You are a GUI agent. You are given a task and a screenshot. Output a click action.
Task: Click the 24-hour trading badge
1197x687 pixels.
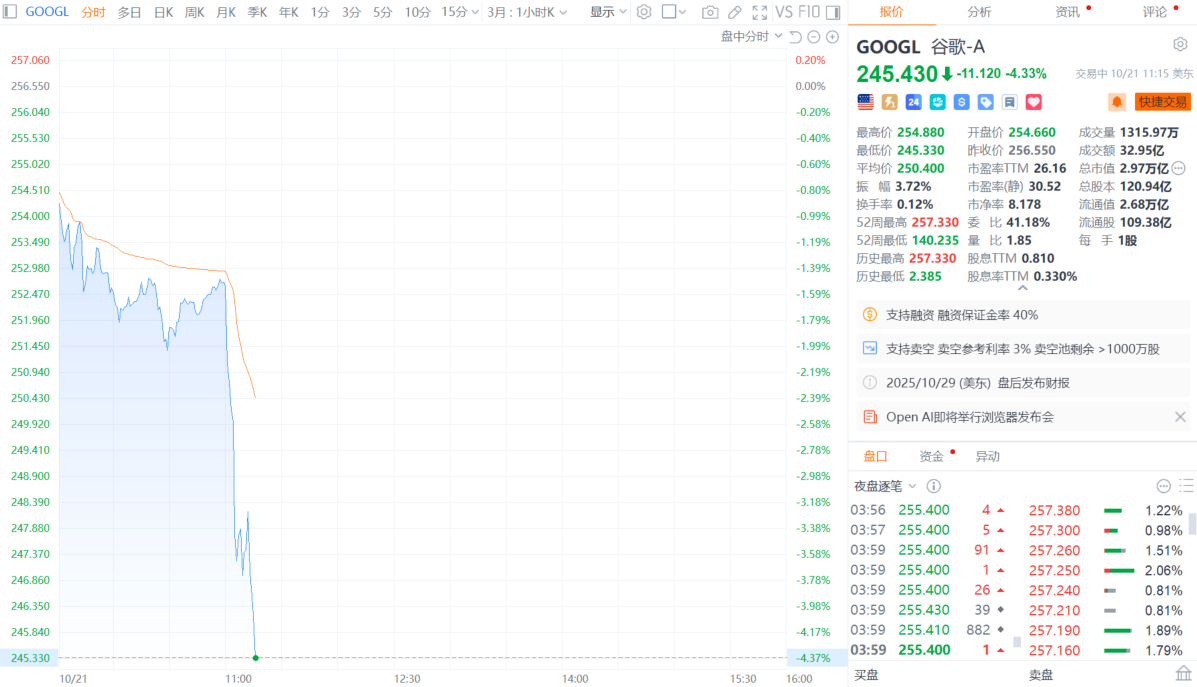(913, 102)
